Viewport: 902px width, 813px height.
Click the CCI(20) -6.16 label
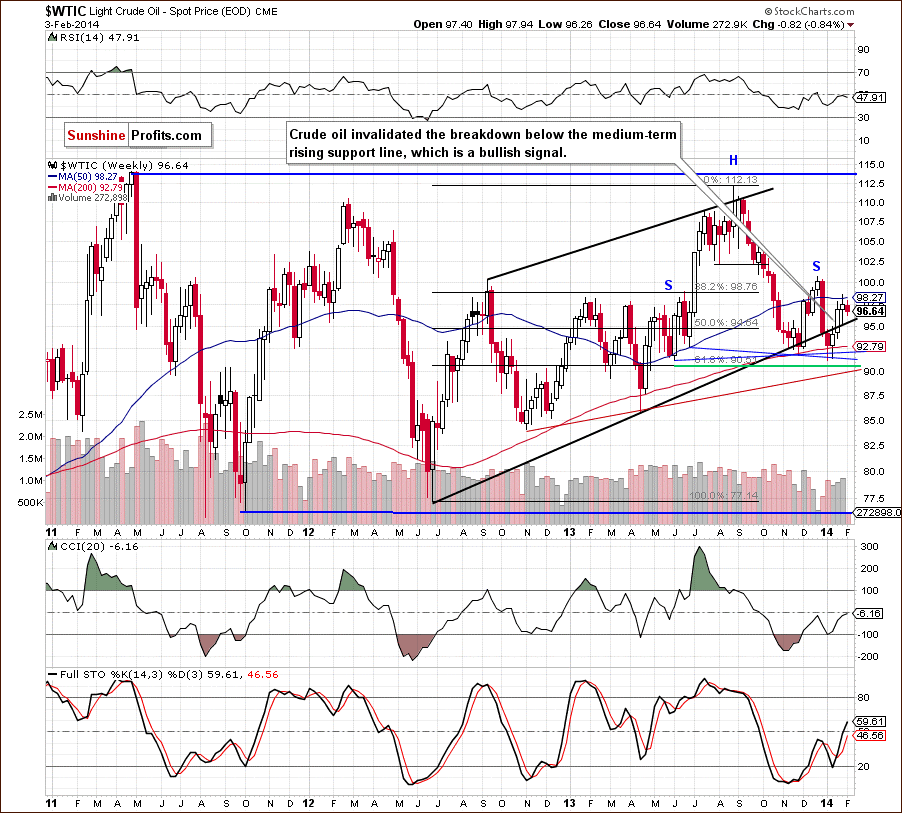tap(100, 547)
